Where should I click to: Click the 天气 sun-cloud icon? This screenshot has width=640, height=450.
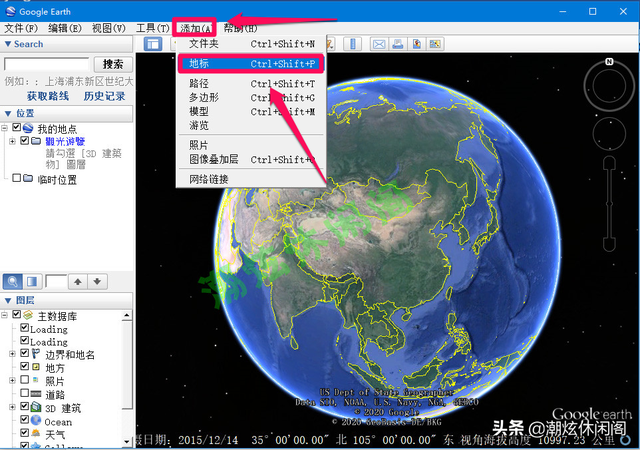click(x=36, y=433)
